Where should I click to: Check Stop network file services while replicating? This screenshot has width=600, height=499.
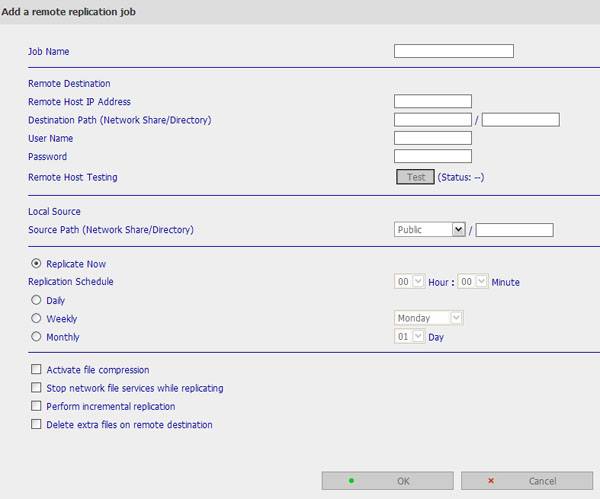[36, 388]
